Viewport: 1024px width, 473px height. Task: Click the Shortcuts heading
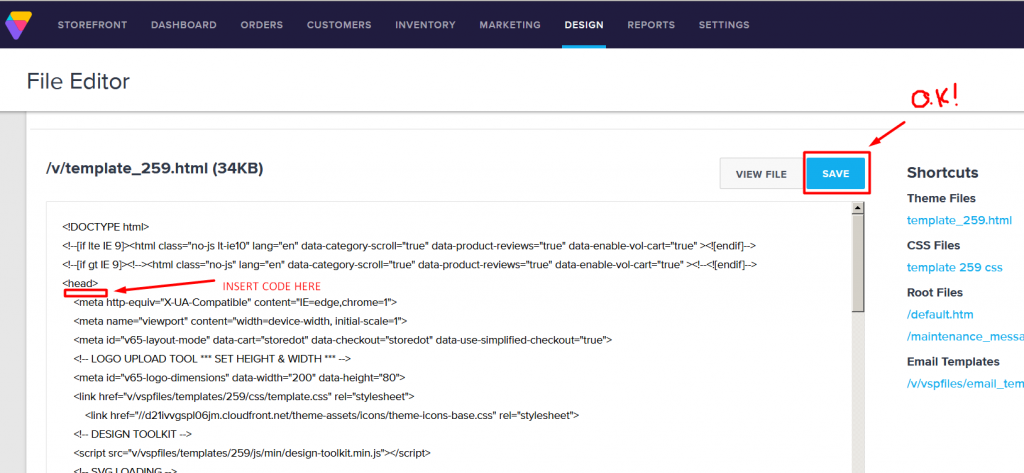942,172
